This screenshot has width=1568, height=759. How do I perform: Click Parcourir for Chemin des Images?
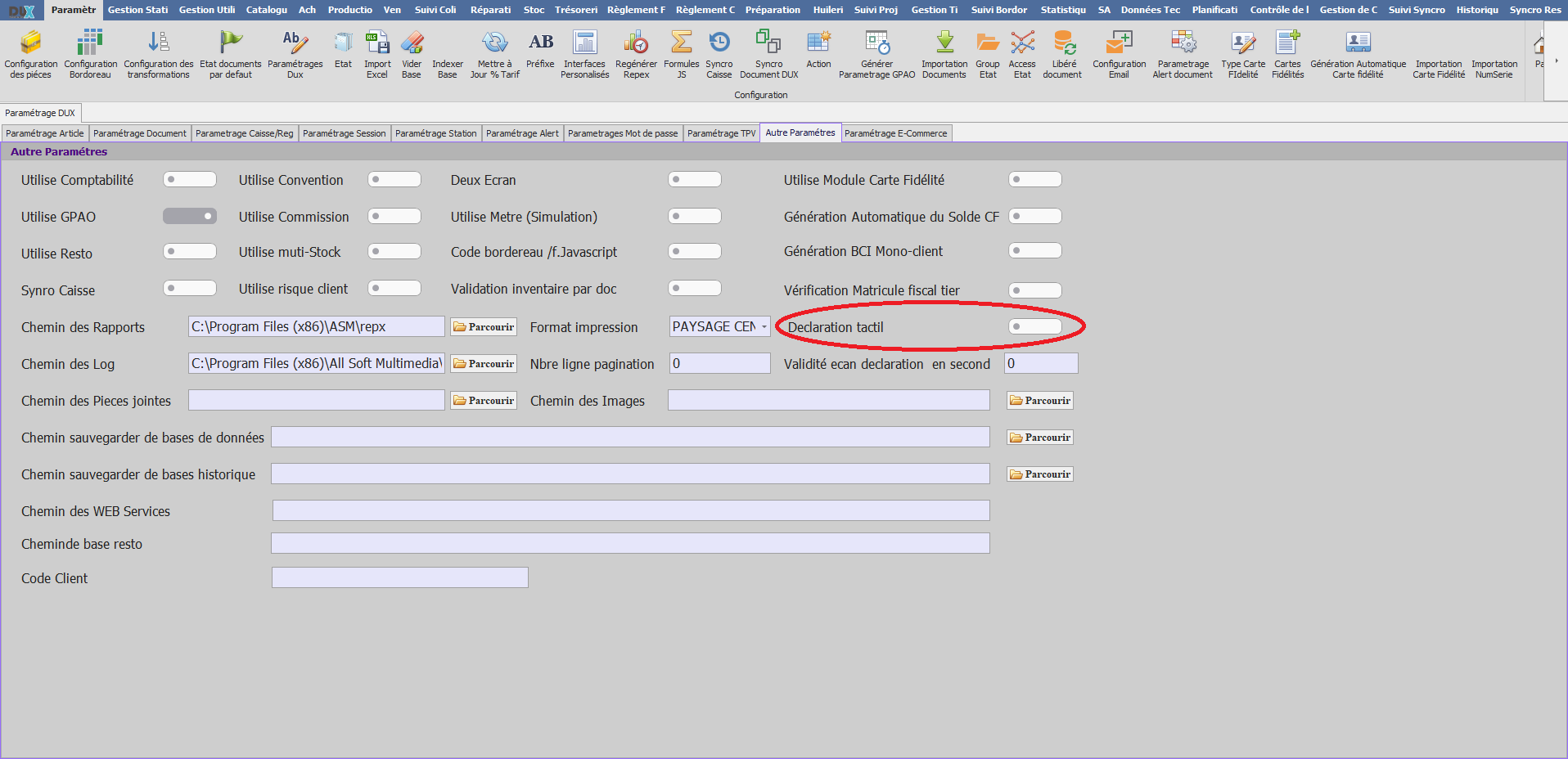coord(1039,400)
